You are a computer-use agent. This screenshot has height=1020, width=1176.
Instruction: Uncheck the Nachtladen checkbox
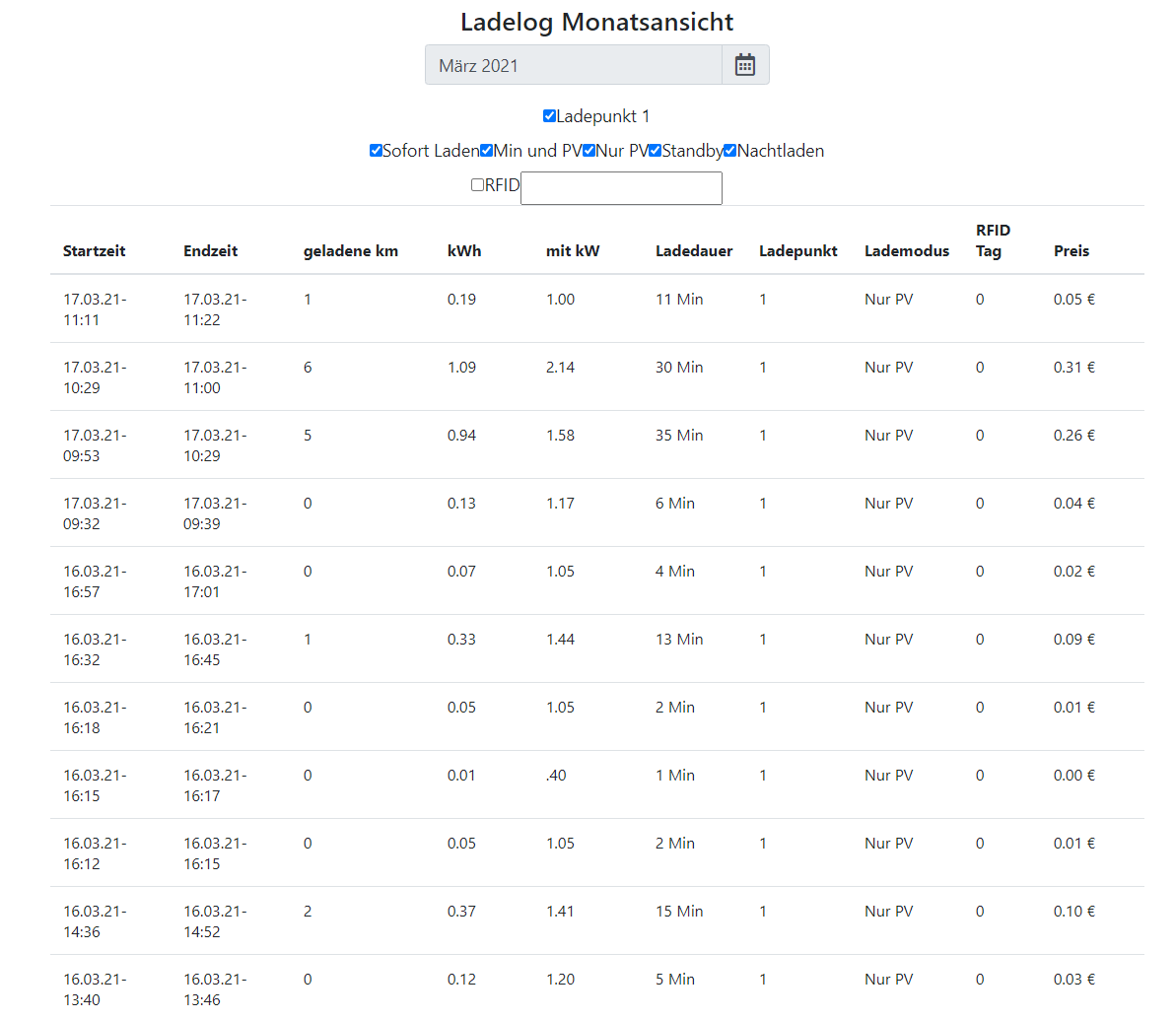(729, 151)
